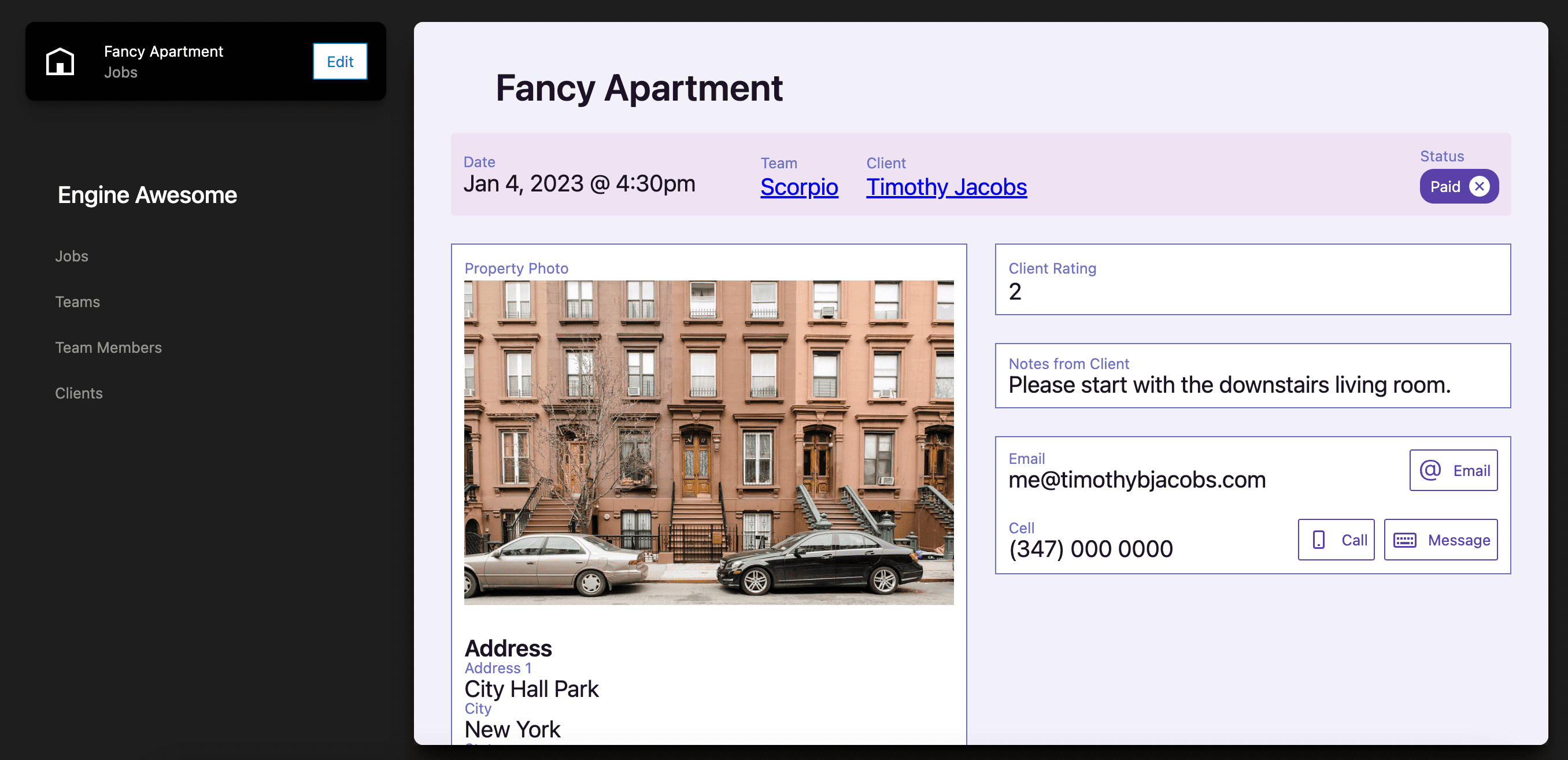Open the Jobs sidebar menu item
Image resolution: width=1568 pixels, height=760 pixels.
72,256
